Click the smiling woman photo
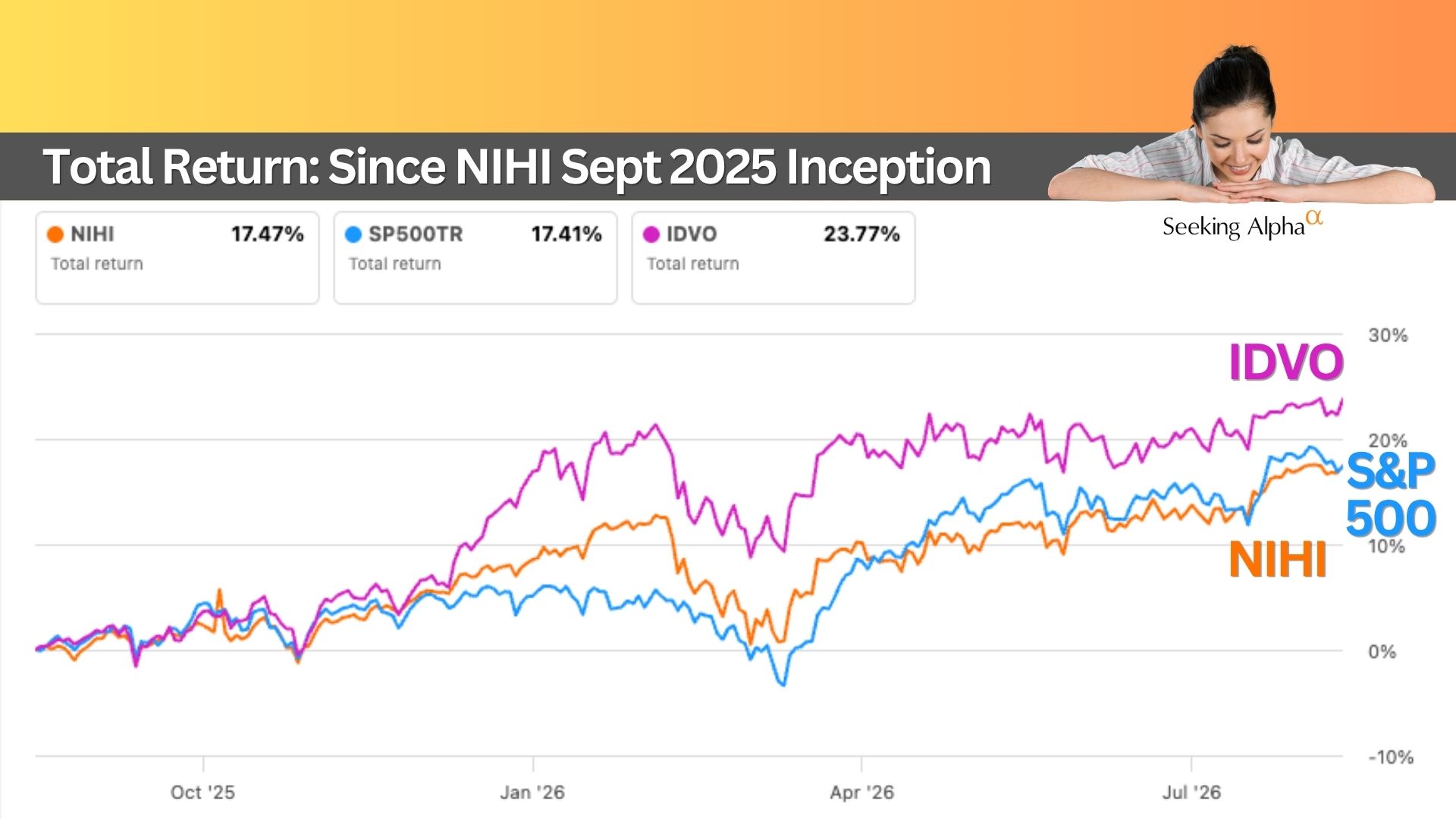The height and width of the screenshot is (819, 1456). (1241, 125)
